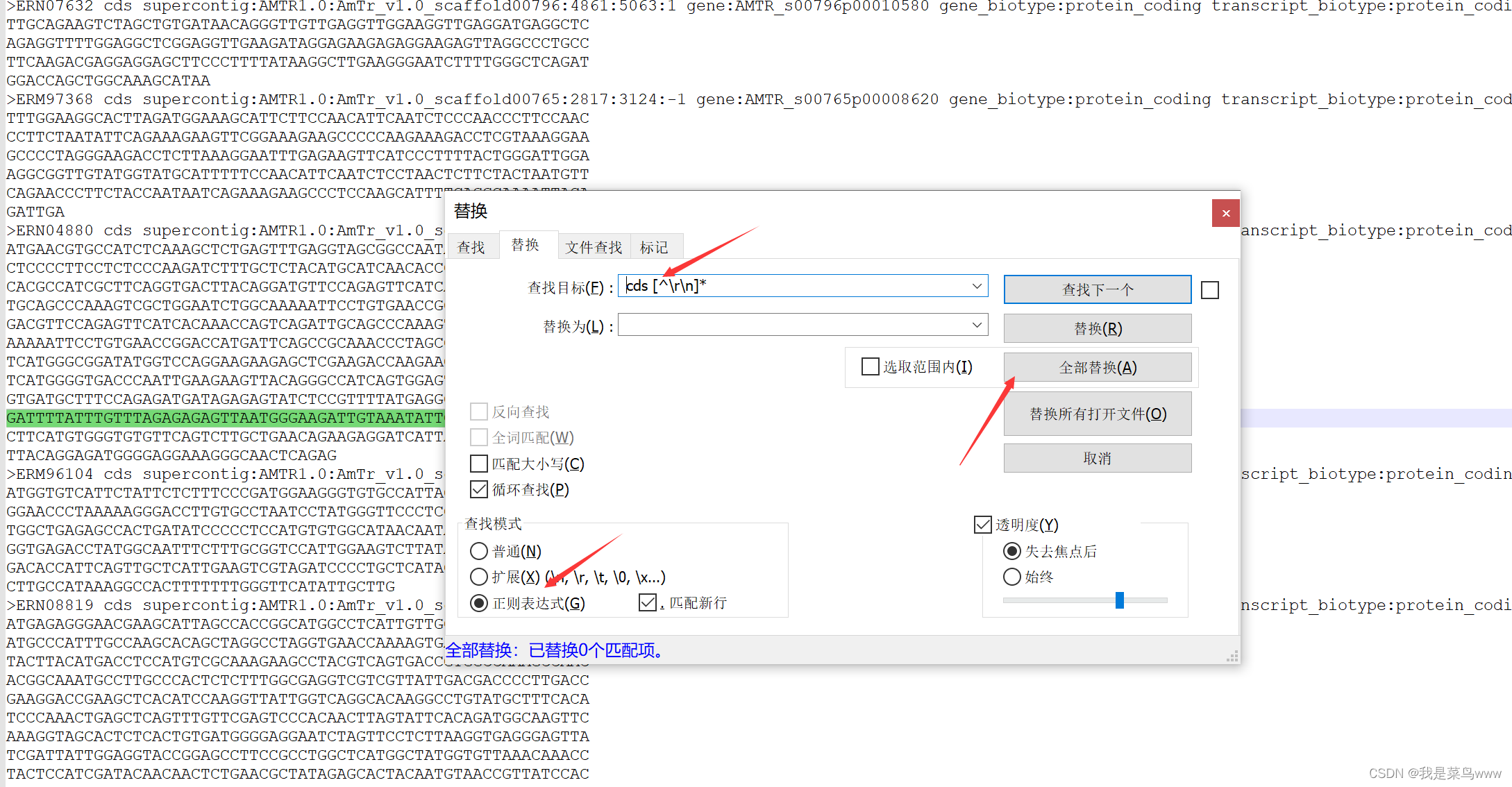The height and width of the screenshot is (787, 1512).
Task: Enable 匹配大小写 checkbox
Action: click(x=479, y=464)
